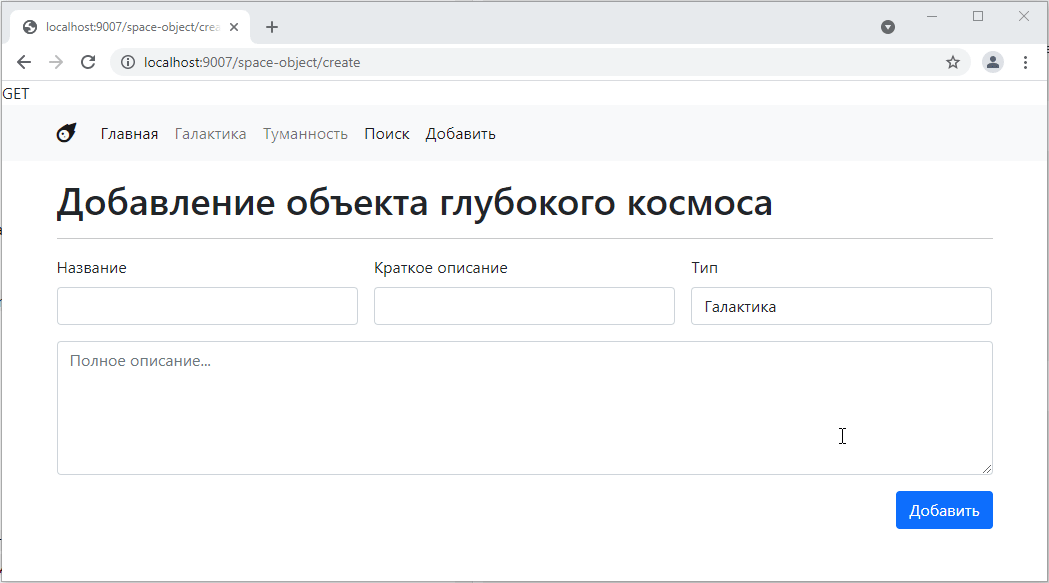The height and width of the screenshot is (583, 1049).
Task: Bookmark this page with star icon
Action: click(x=952, y=62)
